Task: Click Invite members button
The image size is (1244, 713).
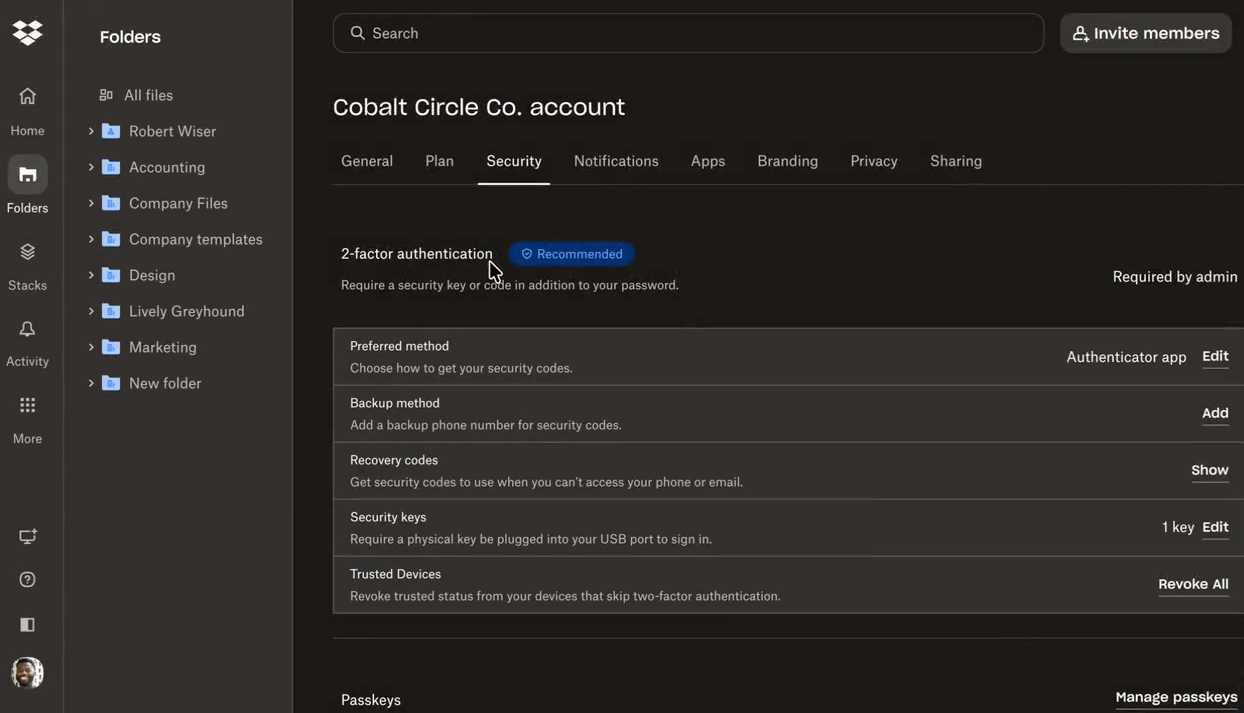Action: pos(1146,33)
